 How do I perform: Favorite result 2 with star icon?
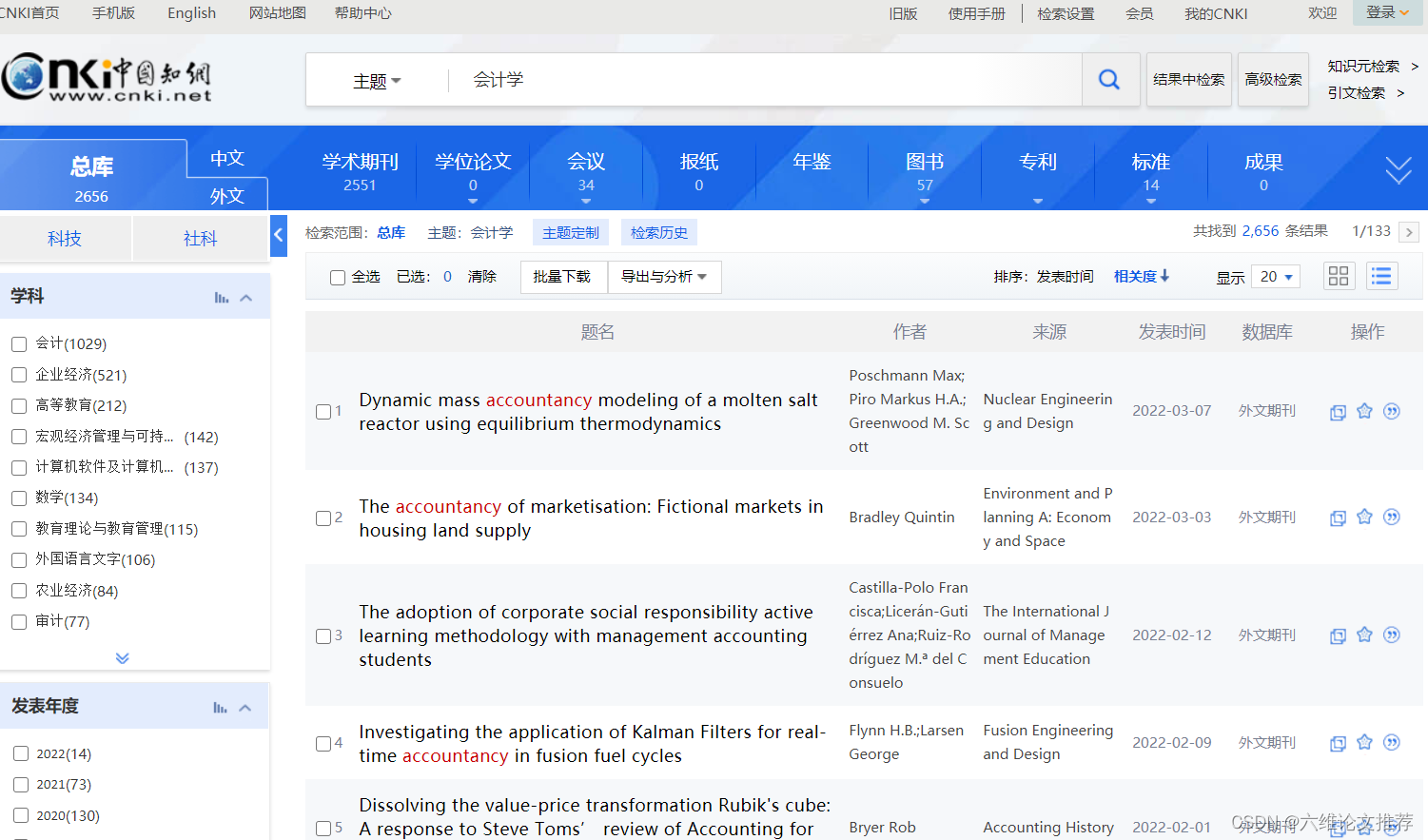tap(1364, 517)
